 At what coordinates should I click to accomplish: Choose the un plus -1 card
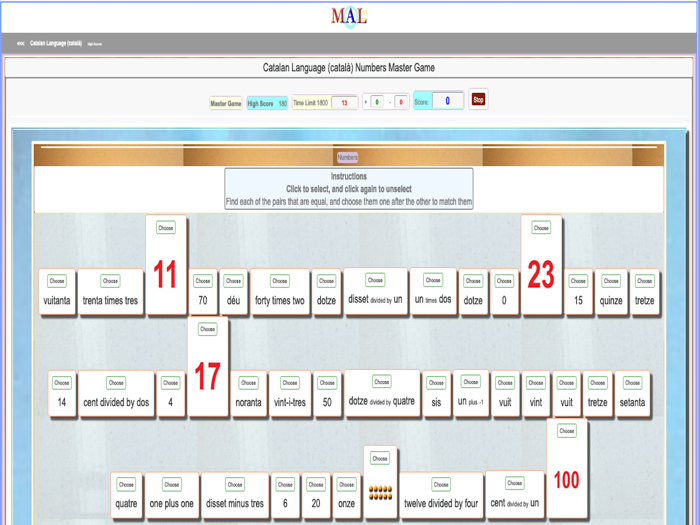pos(471,382)
